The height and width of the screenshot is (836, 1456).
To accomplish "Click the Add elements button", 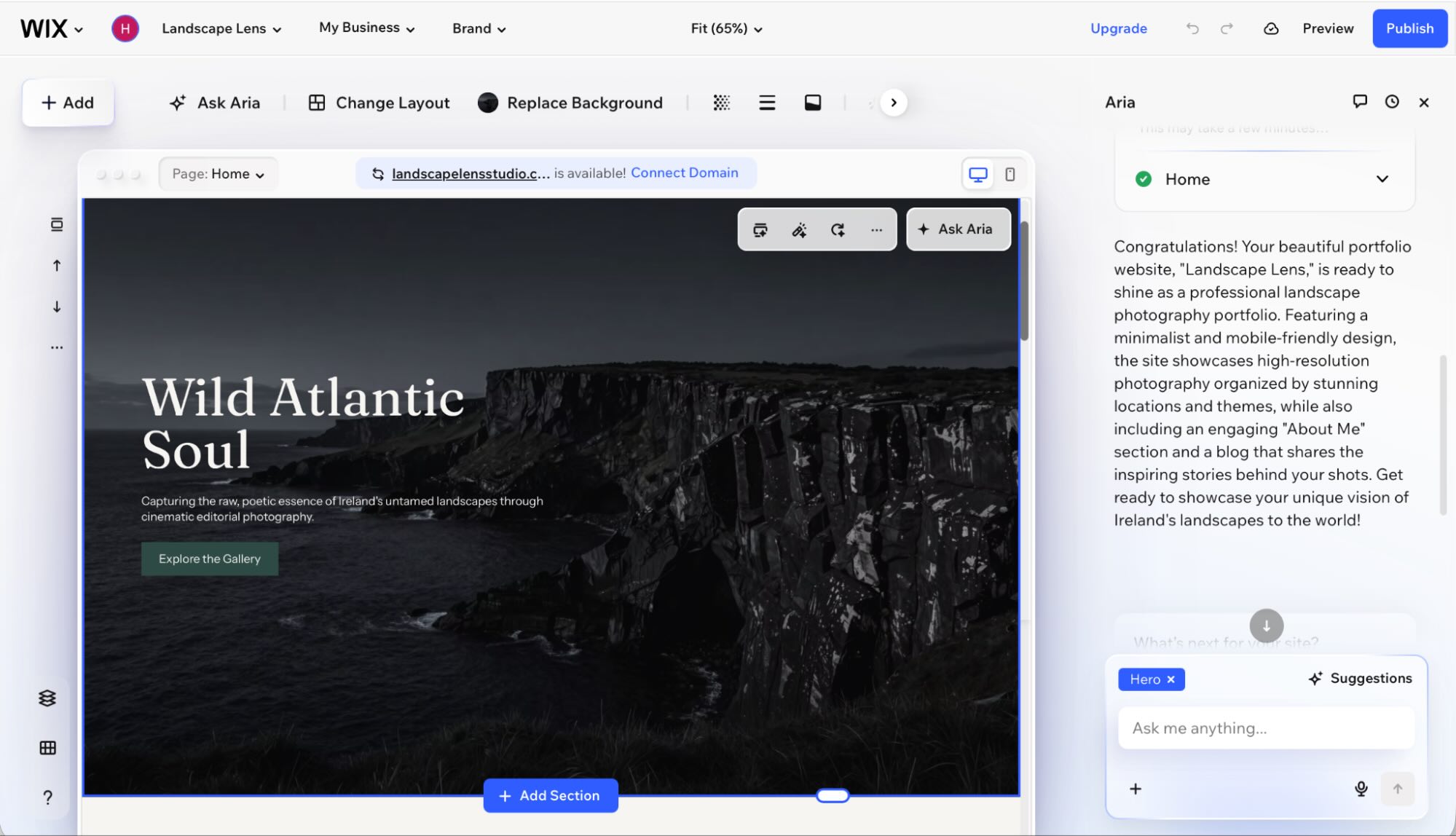I will pyautogui.click(x=68, y=103).
